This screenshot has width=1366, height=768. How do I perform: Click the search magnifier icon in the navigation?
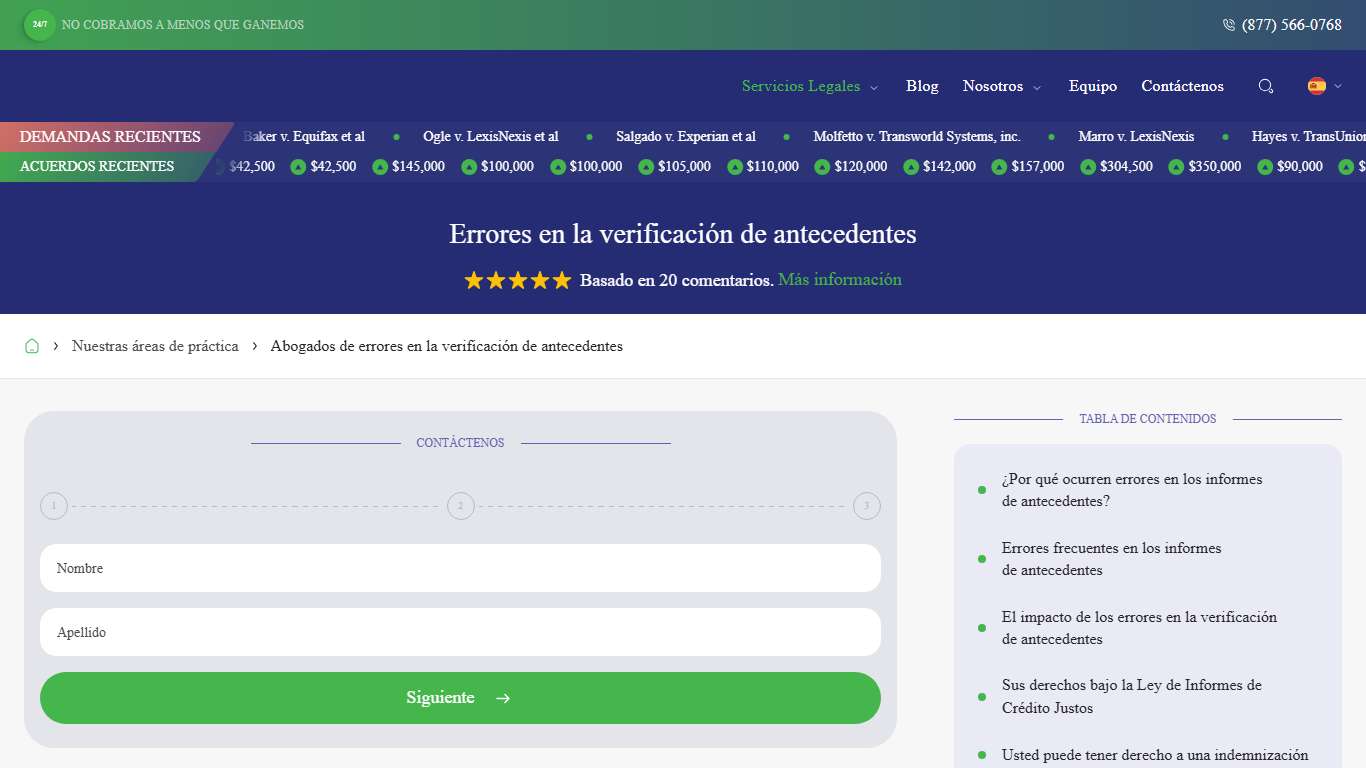(x=1266, y=86)
